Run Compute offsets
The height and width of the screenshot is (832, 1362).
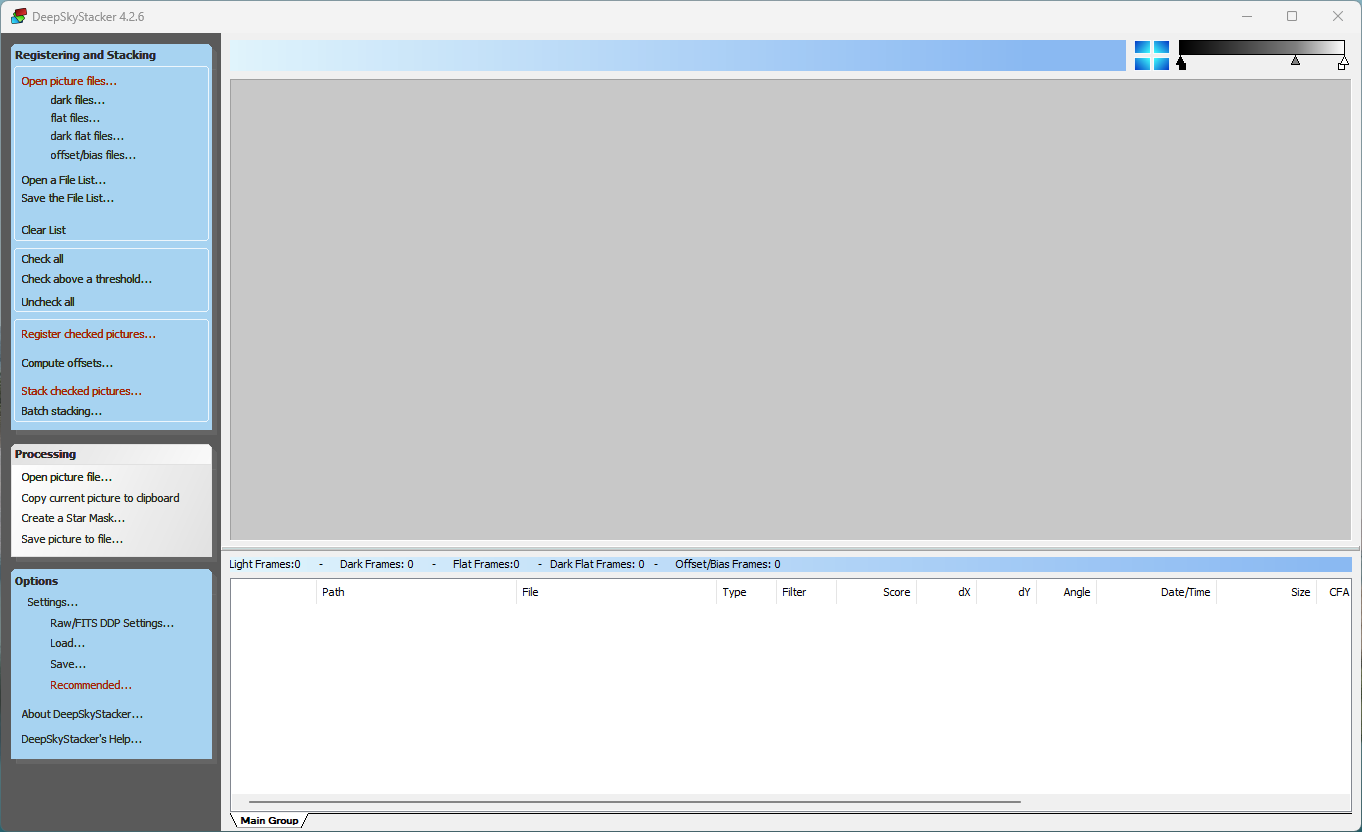coord(67,363)
